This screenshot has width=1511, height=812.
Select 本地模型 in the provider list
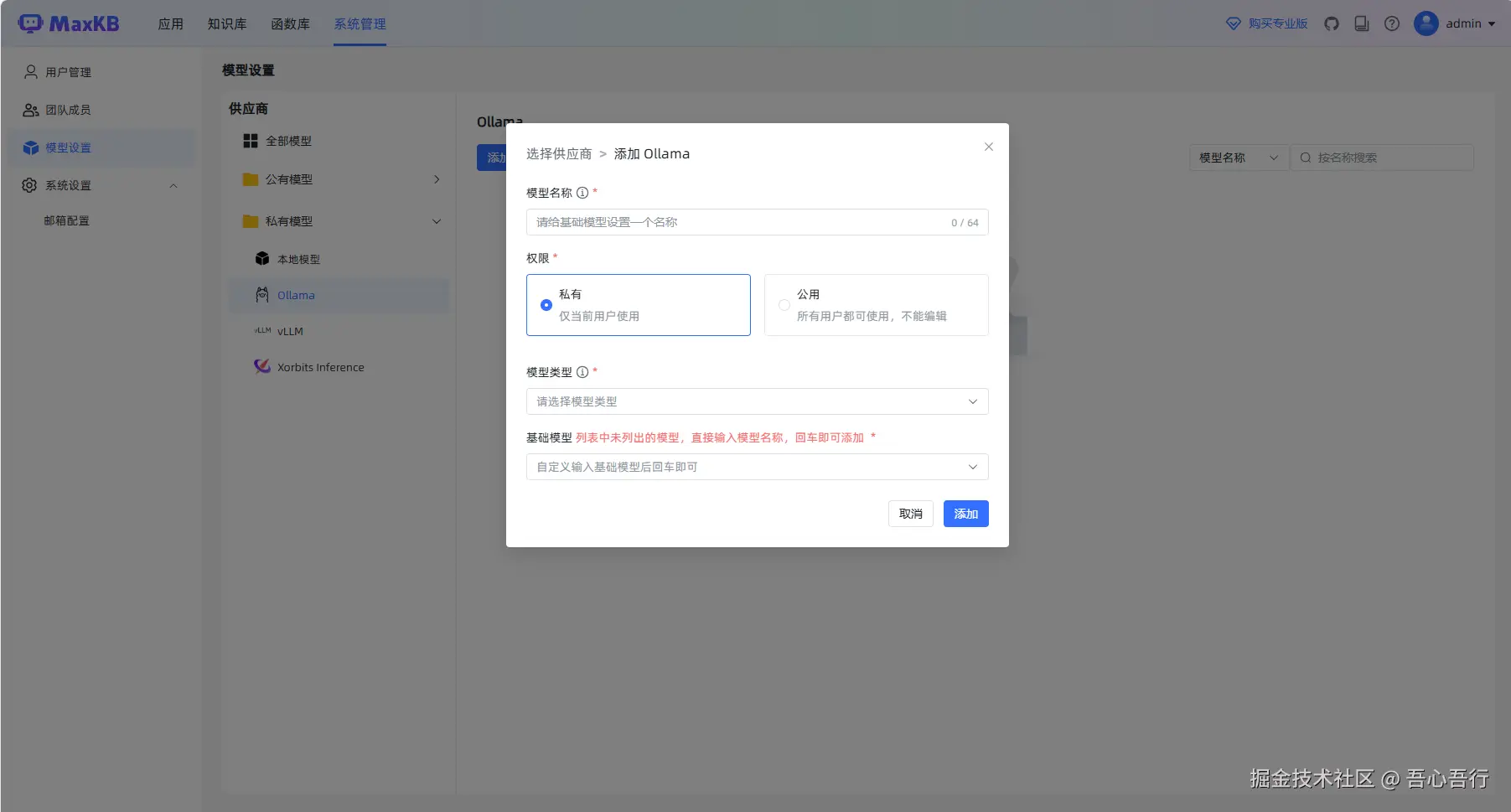(339, 259)
